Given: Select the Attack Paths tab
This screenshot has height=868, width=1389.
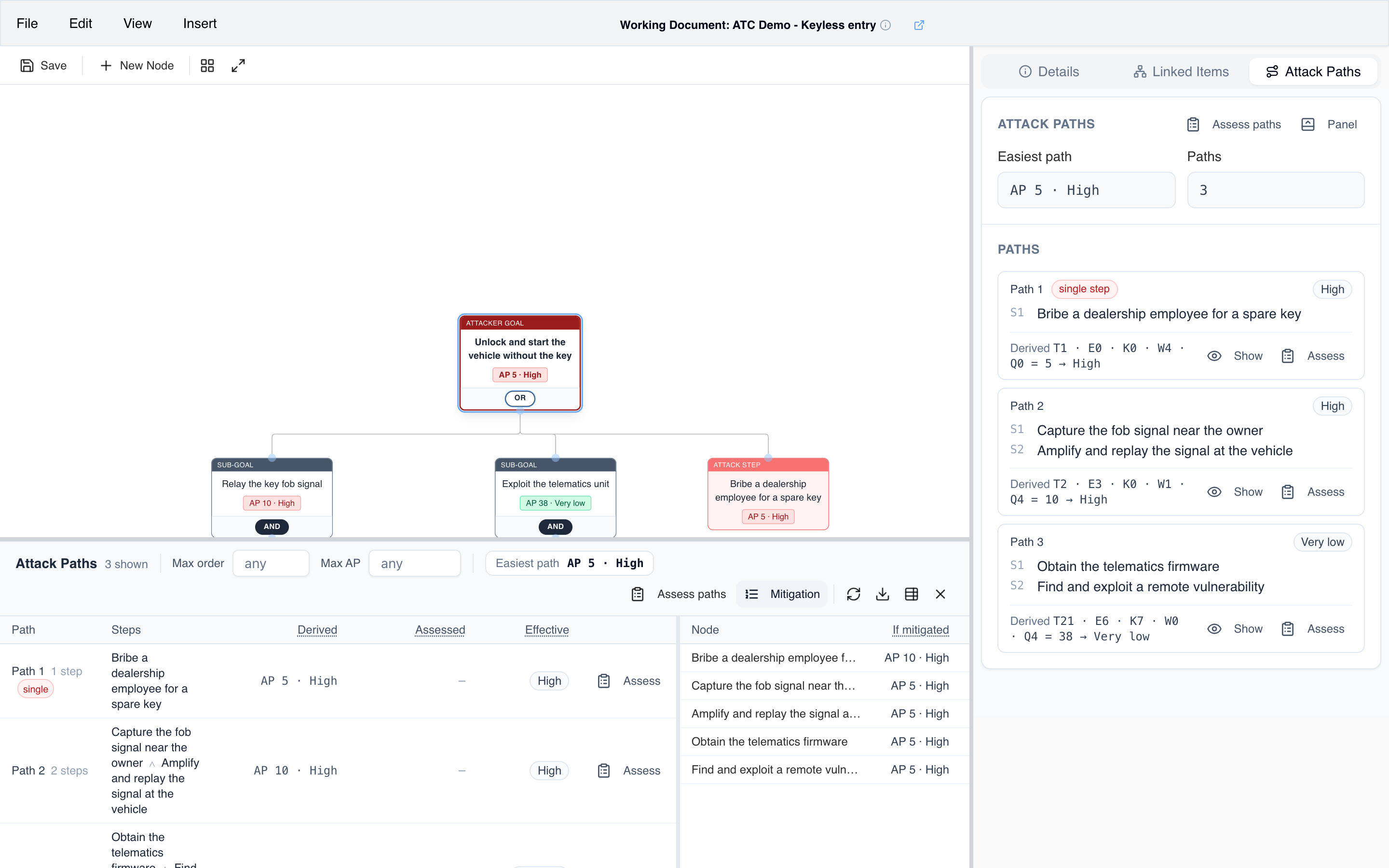Looking at the screenshot, I should [x=1313, y=72].
